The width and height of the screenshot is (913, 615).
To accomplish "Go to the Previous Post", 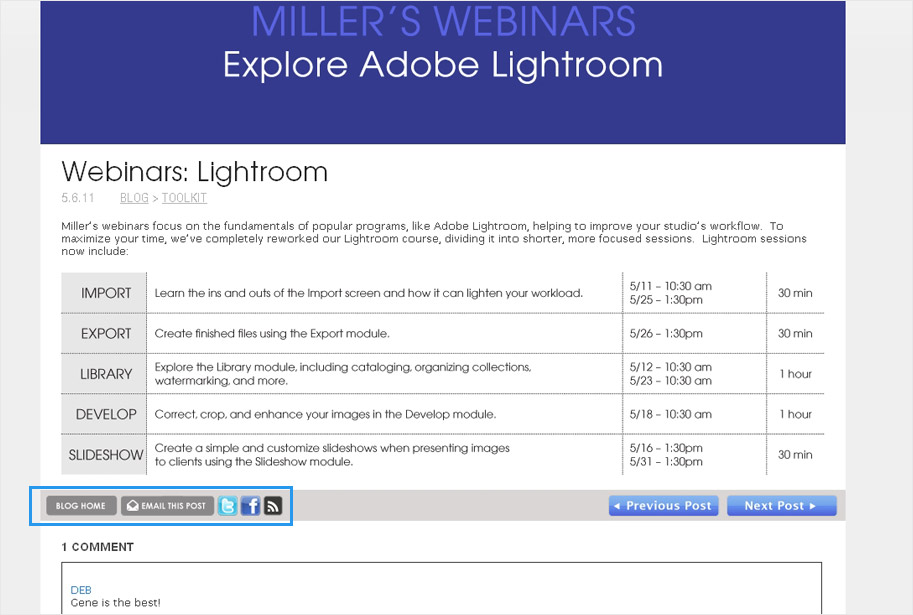I will [663, 506].
